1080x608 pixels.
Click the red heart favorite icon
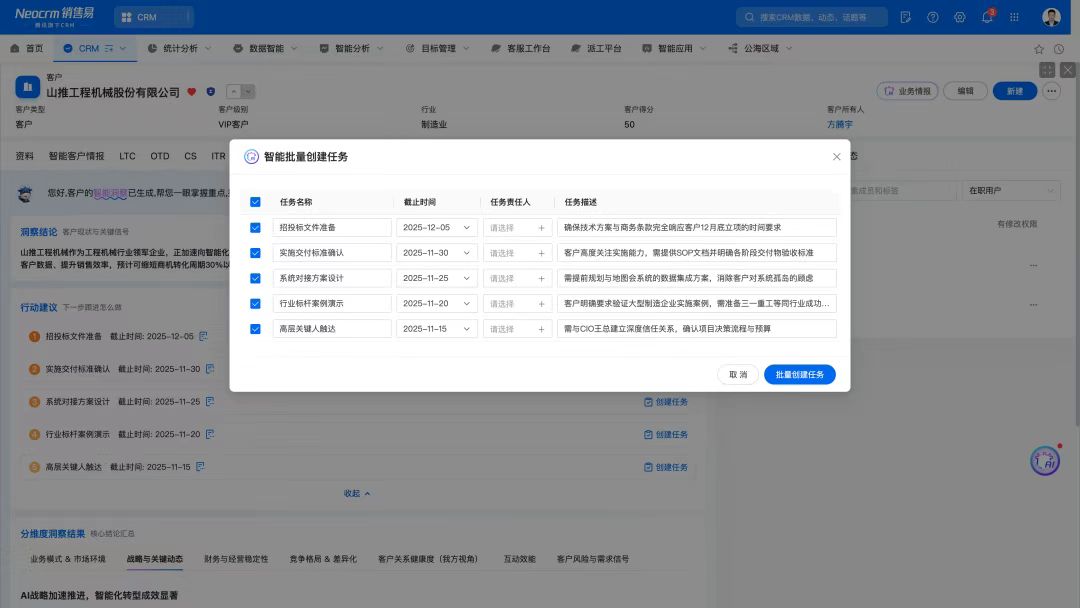click(192, 92)
